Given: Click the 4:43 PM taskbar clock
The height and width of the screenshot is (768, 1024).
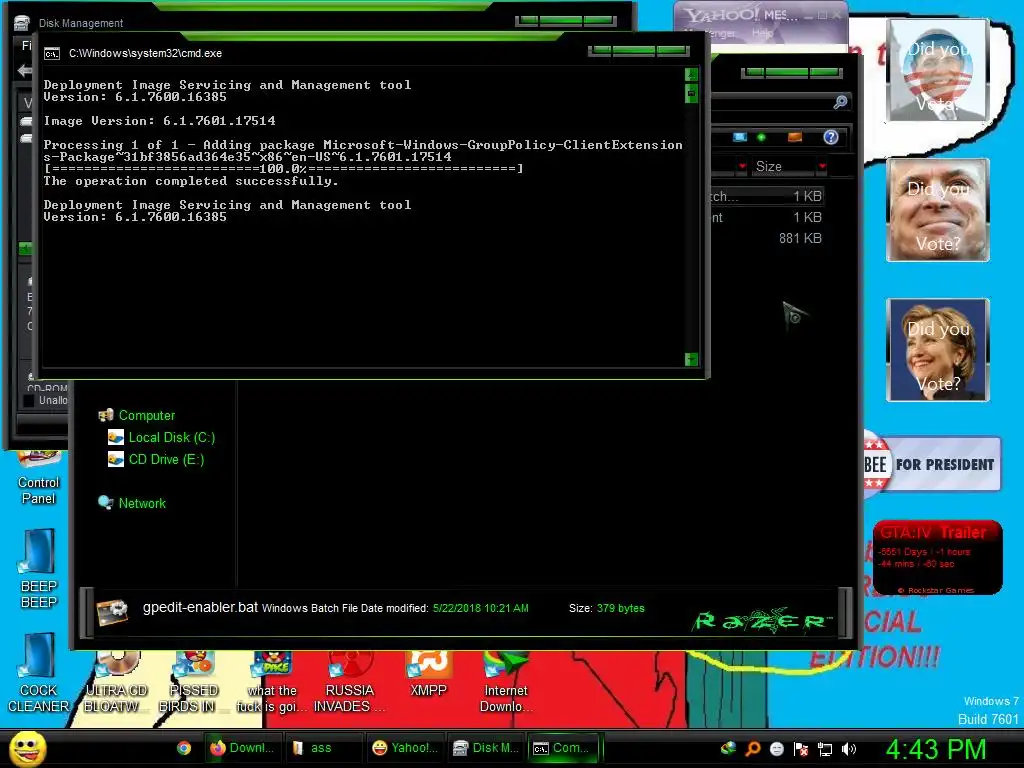Looking at the screenshot, I should click(x=935, y=749).
